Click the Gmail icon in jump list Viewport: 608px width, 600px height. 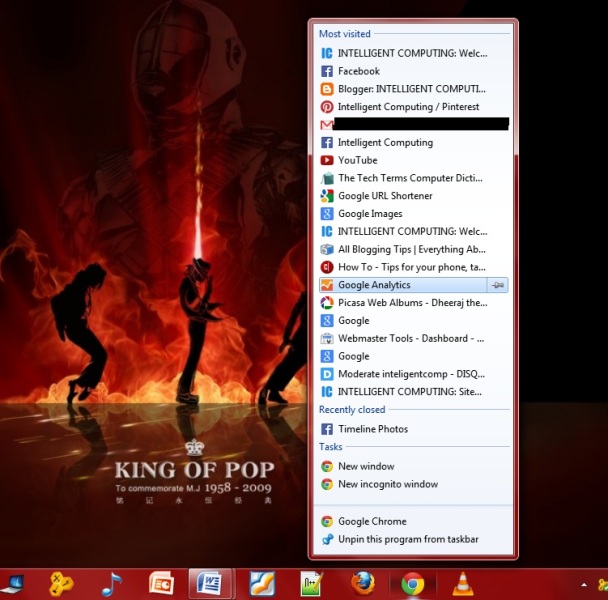click(327, 124)
